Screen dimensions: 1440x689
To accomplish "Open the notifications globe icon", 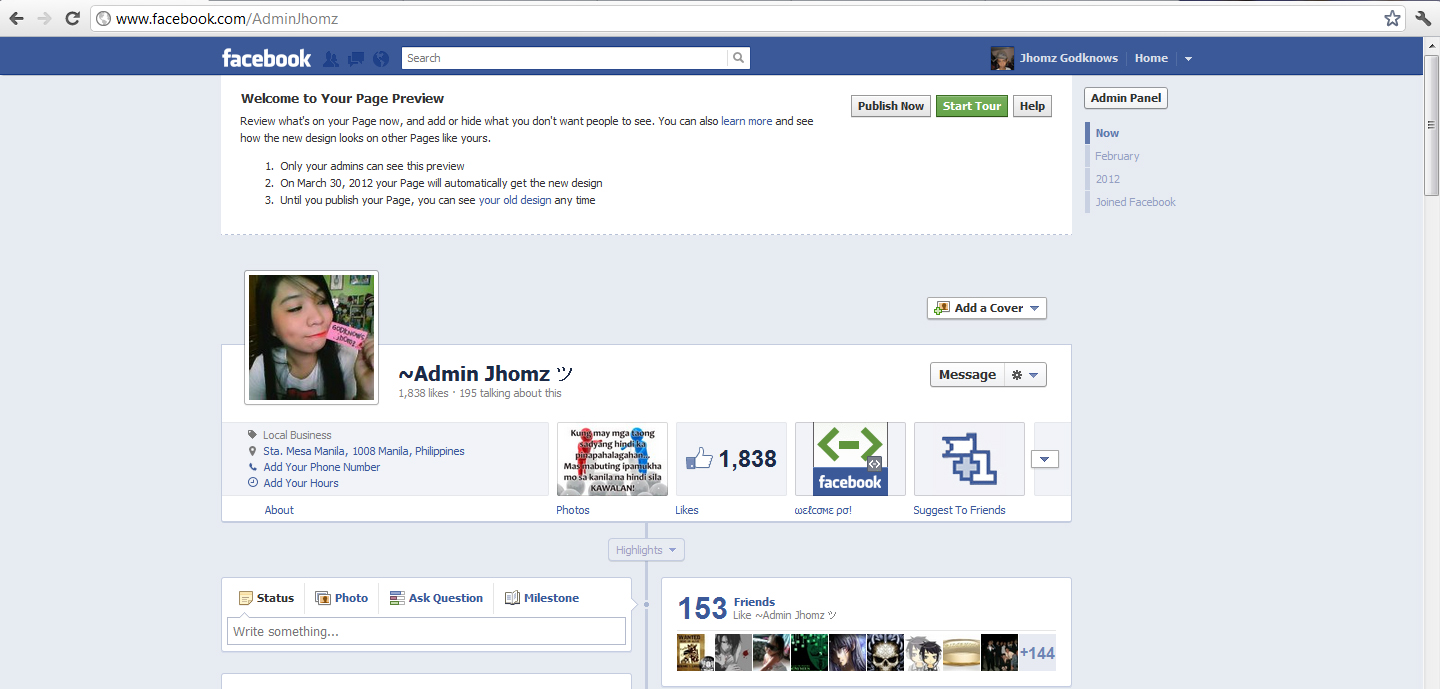I will coord(380,59).
